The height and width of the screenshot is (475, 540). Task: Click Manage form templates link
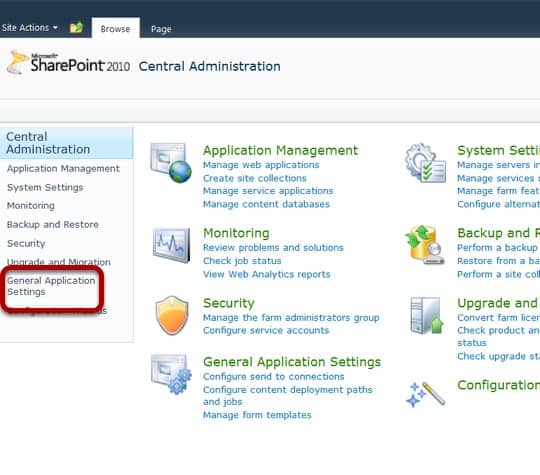tap(257, 415)
